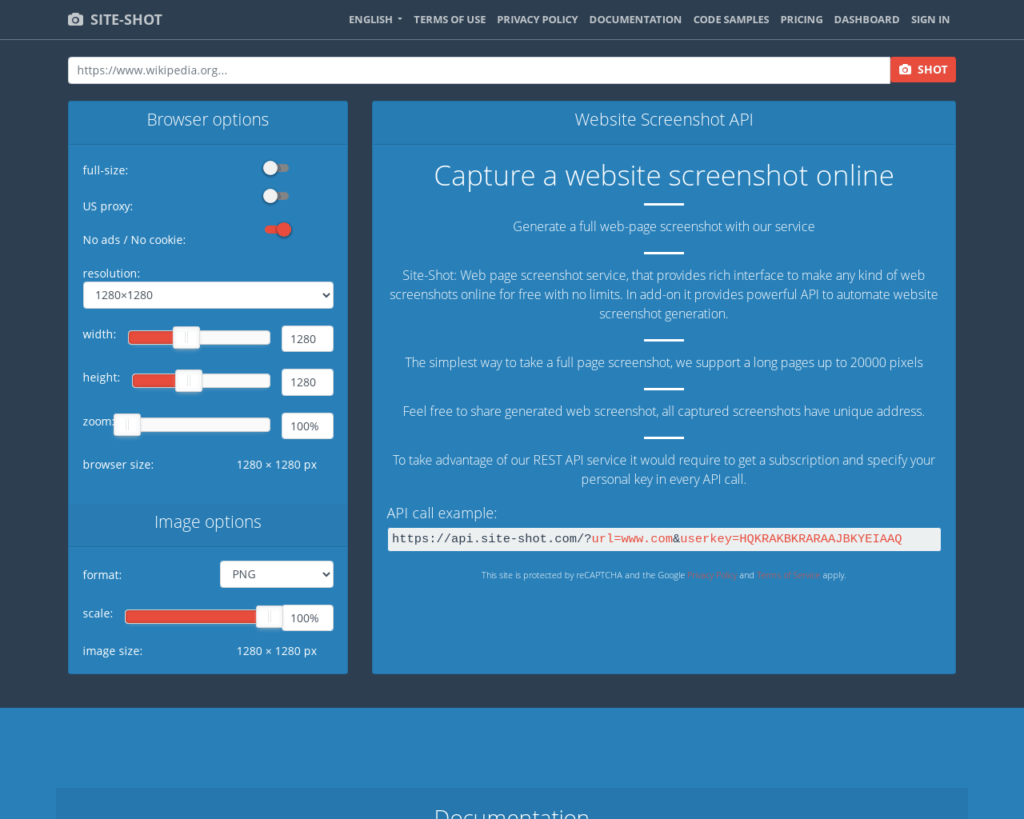Screen dimensions: 1024x819
Task: Expand the PNG format dropdown
Action: click(276, 574)
